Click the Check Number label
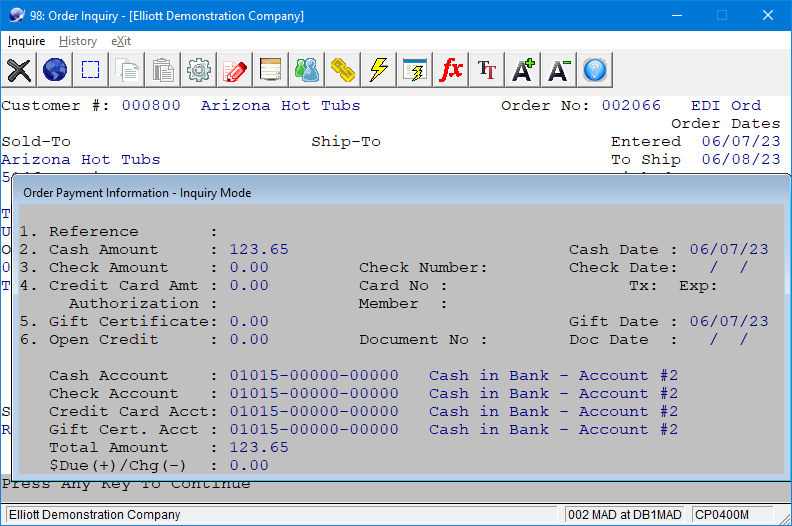 pos(423,267)
